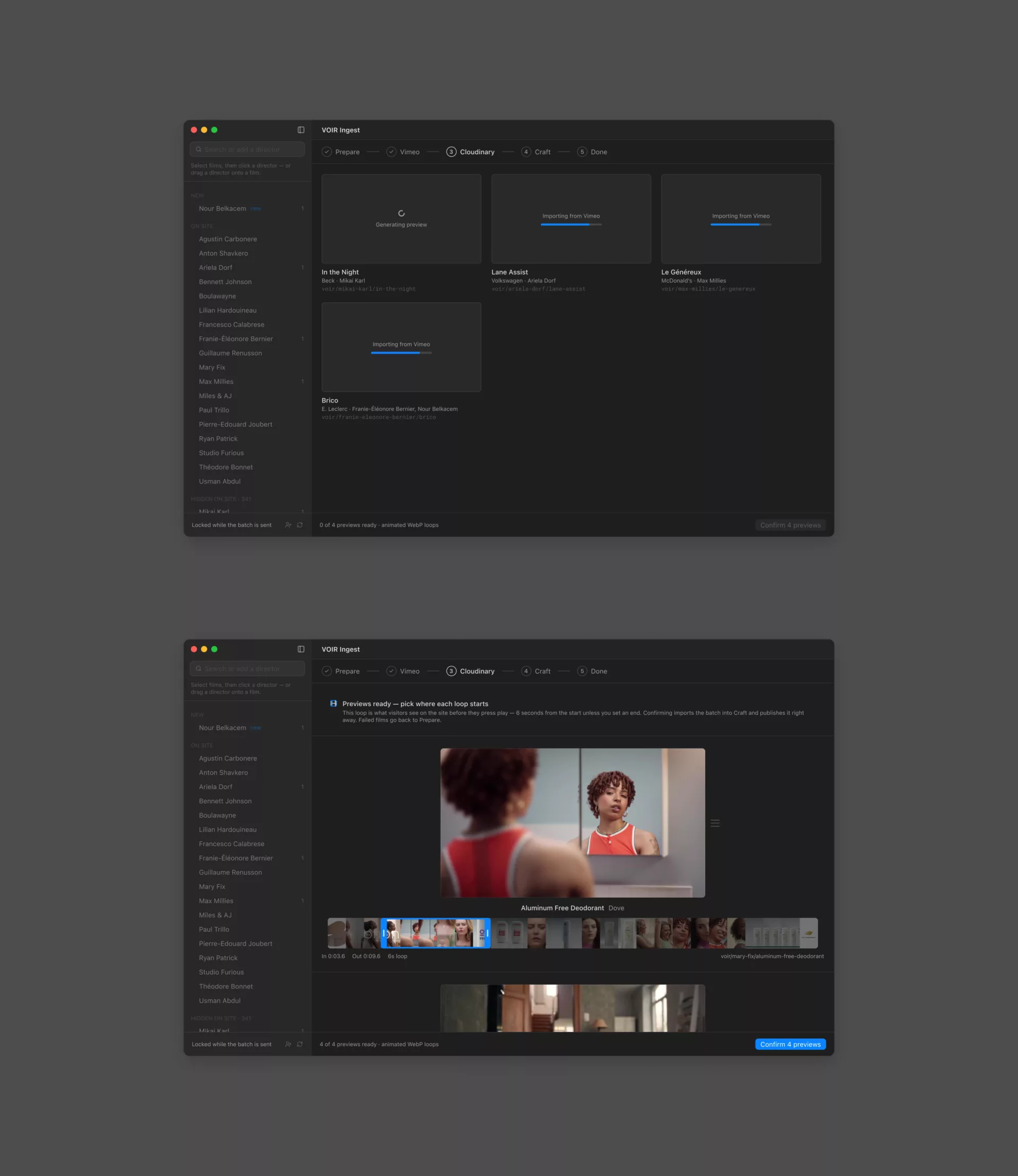Click refresh icon in the previews-ready window footer
The width and height of the screenshot is (1018, 1176).
coord(300,1044)
